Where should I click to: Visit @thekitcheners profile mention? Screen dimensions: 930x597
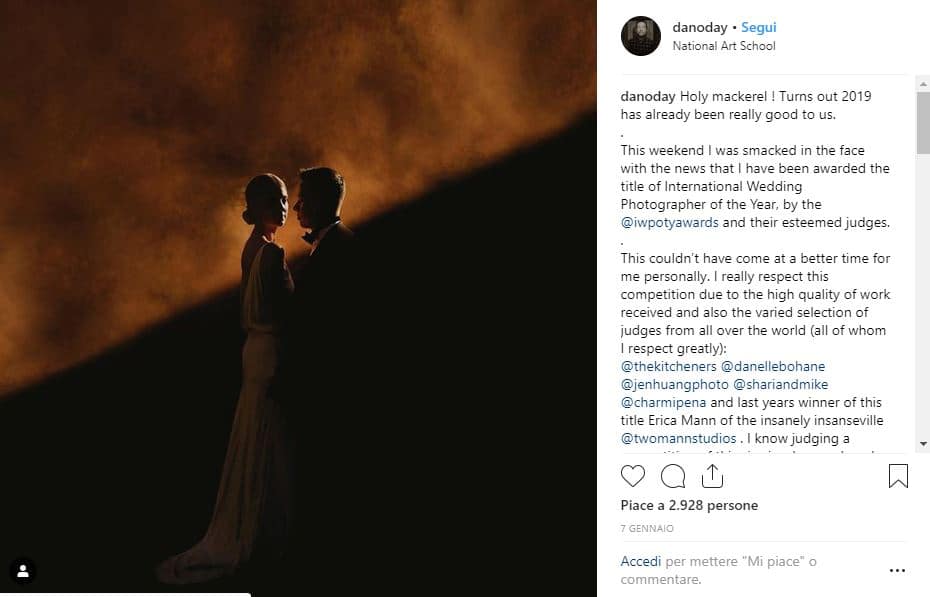point(667,366)
